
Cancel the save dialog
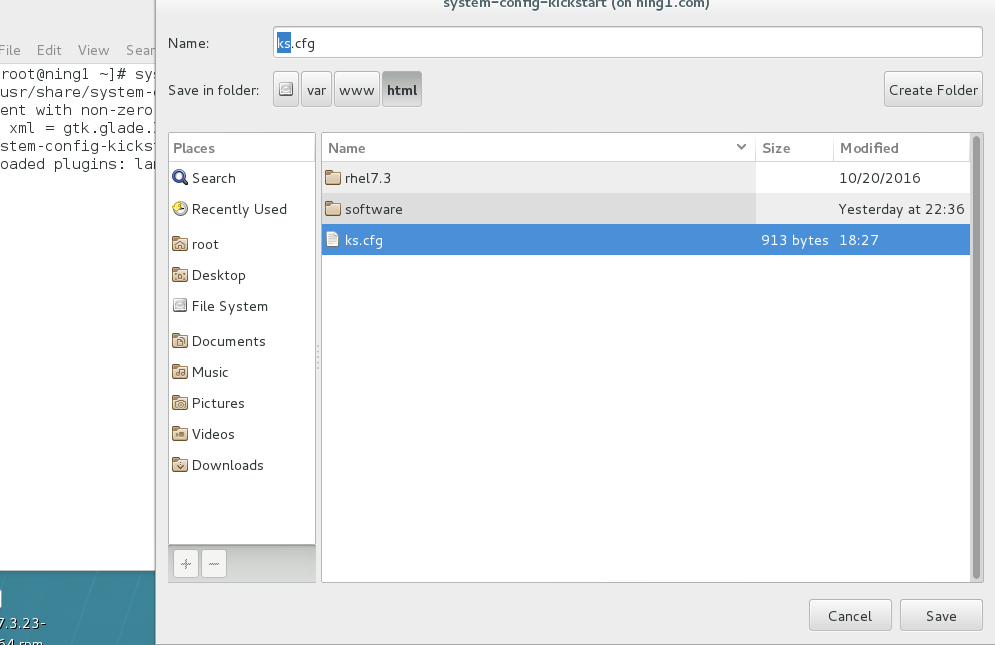[x=850, y=616]
